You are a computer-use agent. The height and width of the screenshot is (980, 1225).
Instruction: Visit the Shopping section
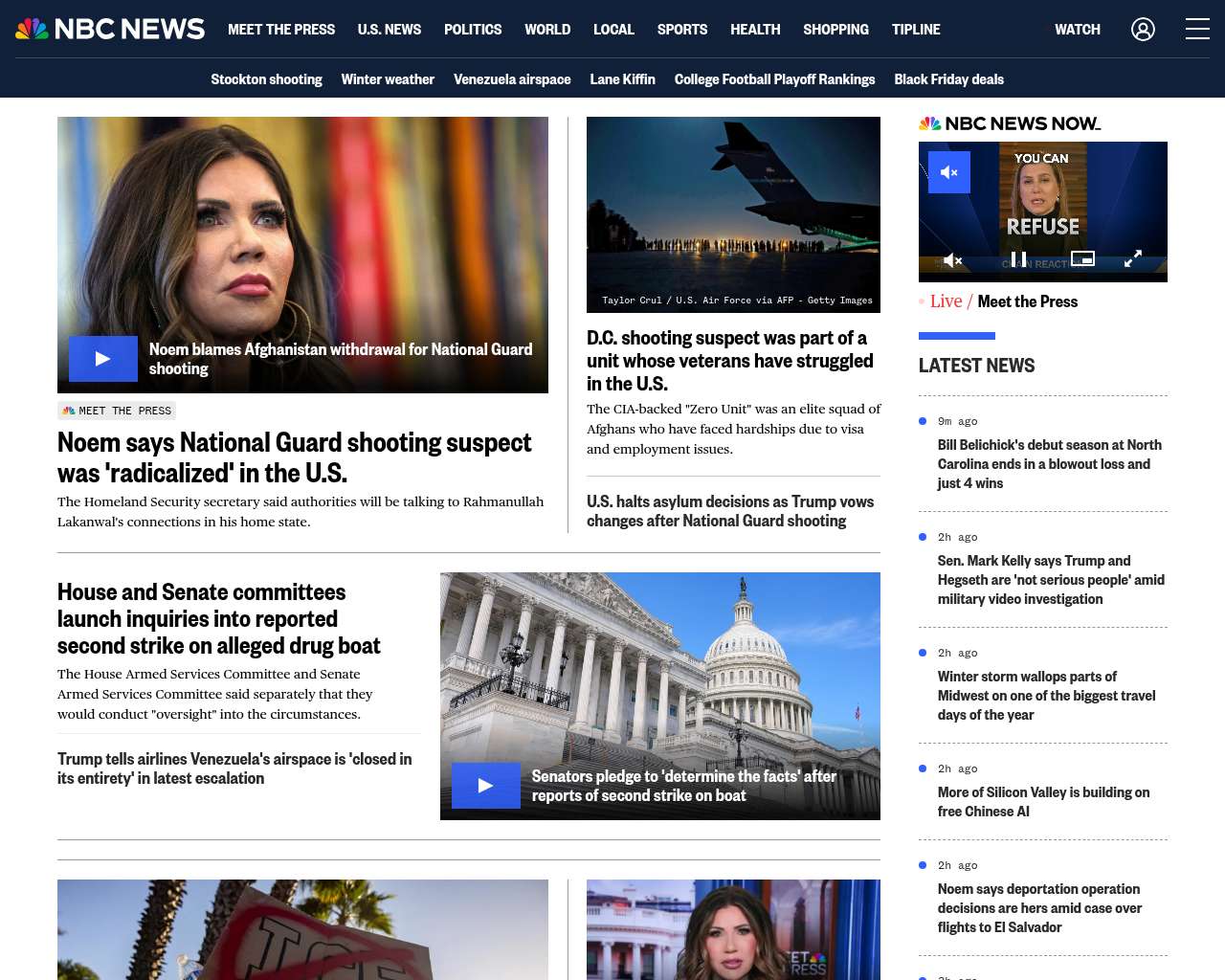(x=835, y=30)
